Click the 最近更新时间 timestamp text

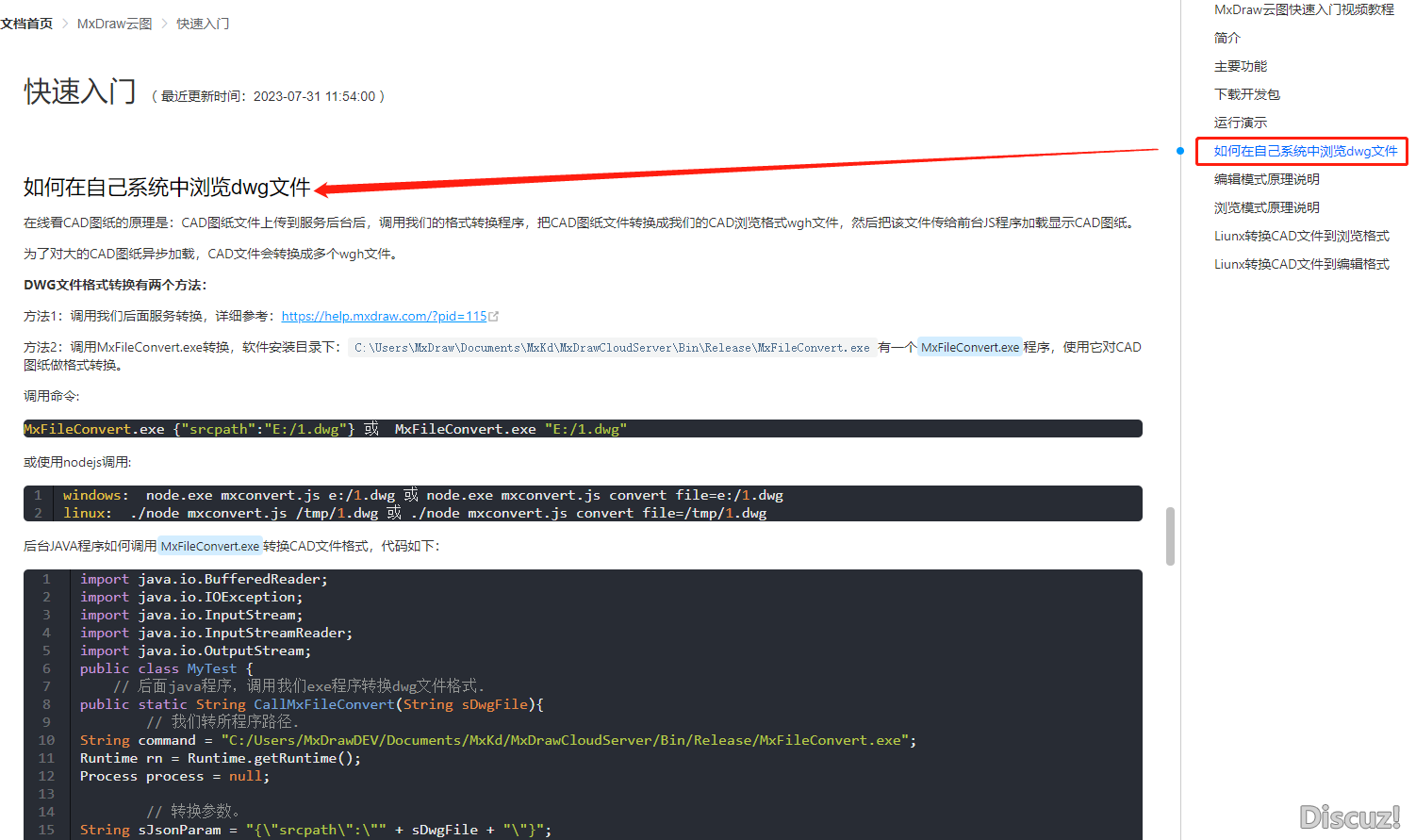point(268,96)
